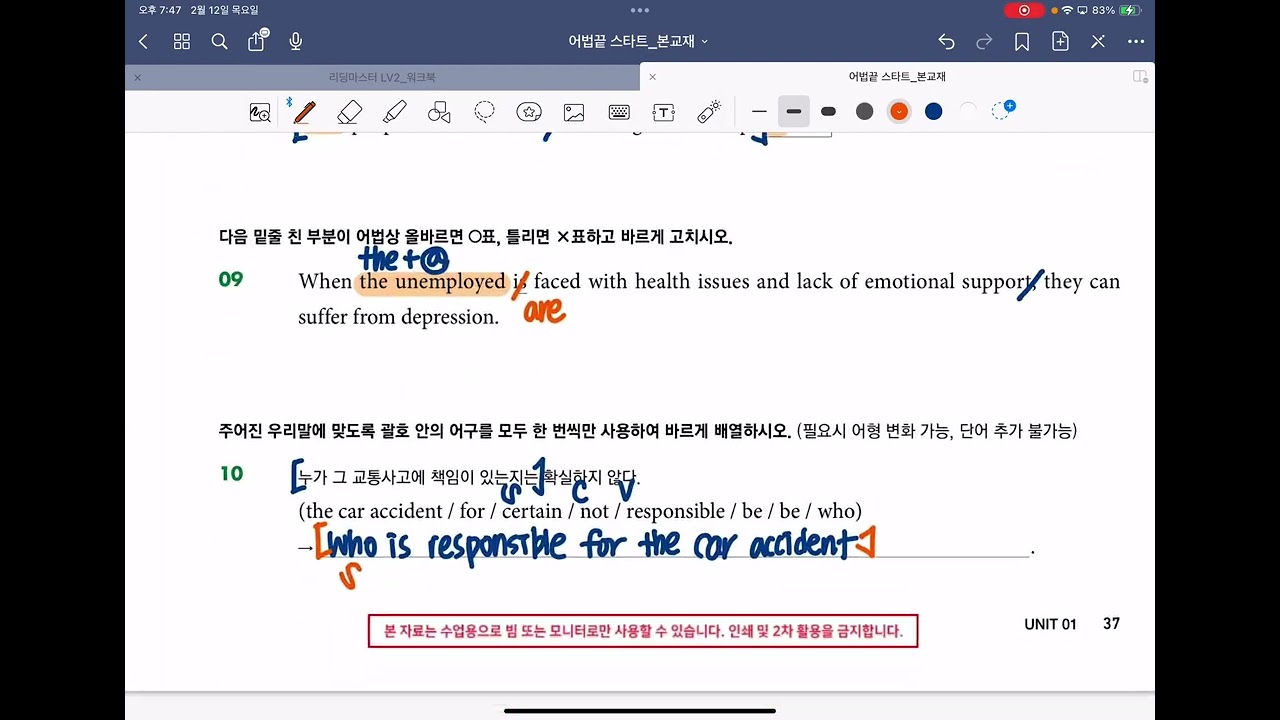Toggle read-only mode pencil-slash icon

point(1098,41)
